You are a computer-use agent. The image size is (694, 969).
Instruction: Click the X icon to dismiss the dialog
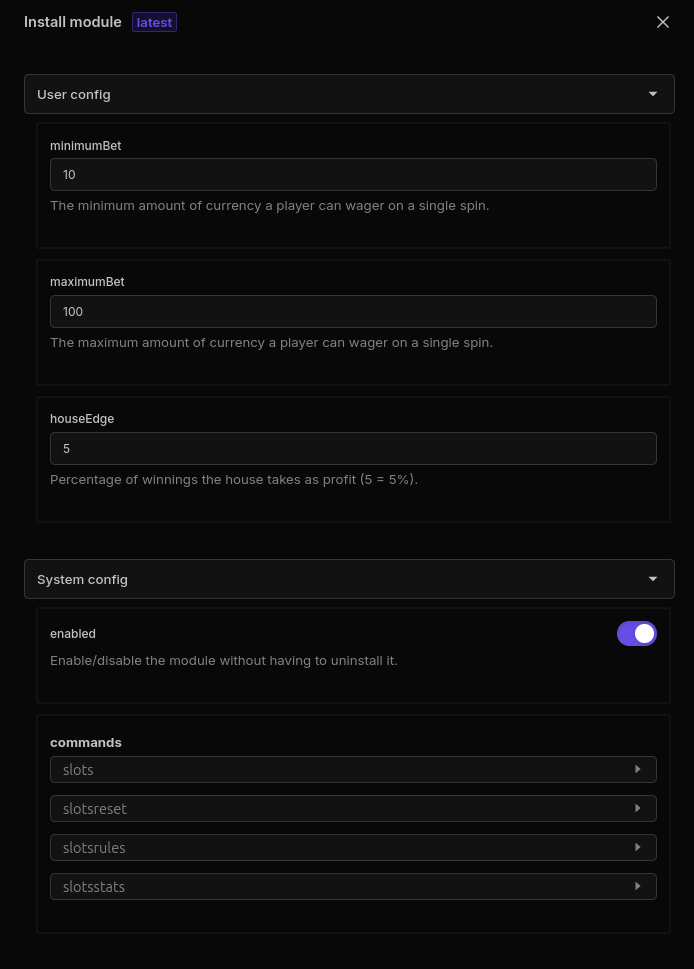tap(663, 21)
